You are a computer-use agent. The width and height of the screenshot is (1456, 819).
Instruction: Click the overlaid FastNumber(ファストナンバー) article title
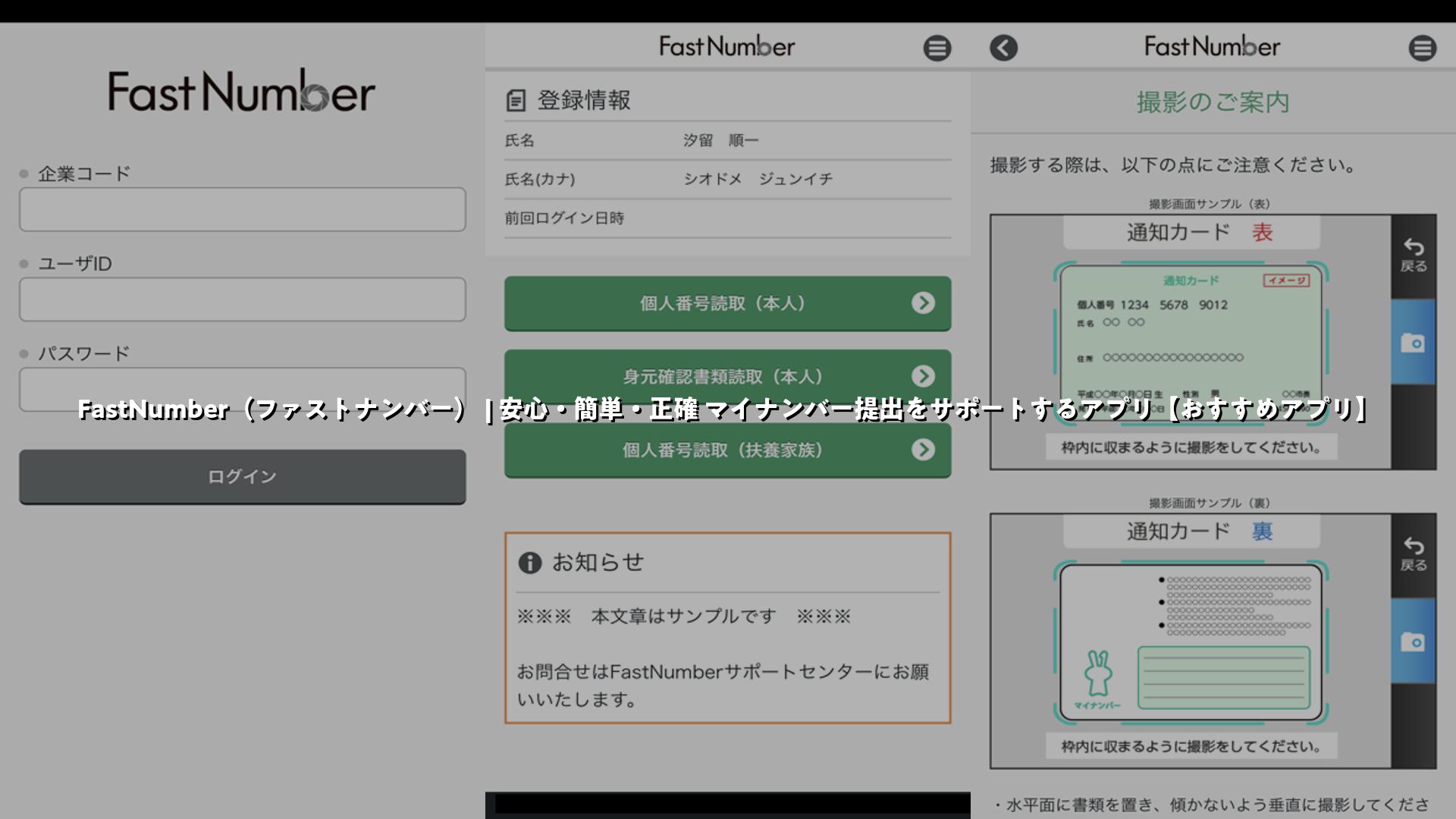click(724, 409)
